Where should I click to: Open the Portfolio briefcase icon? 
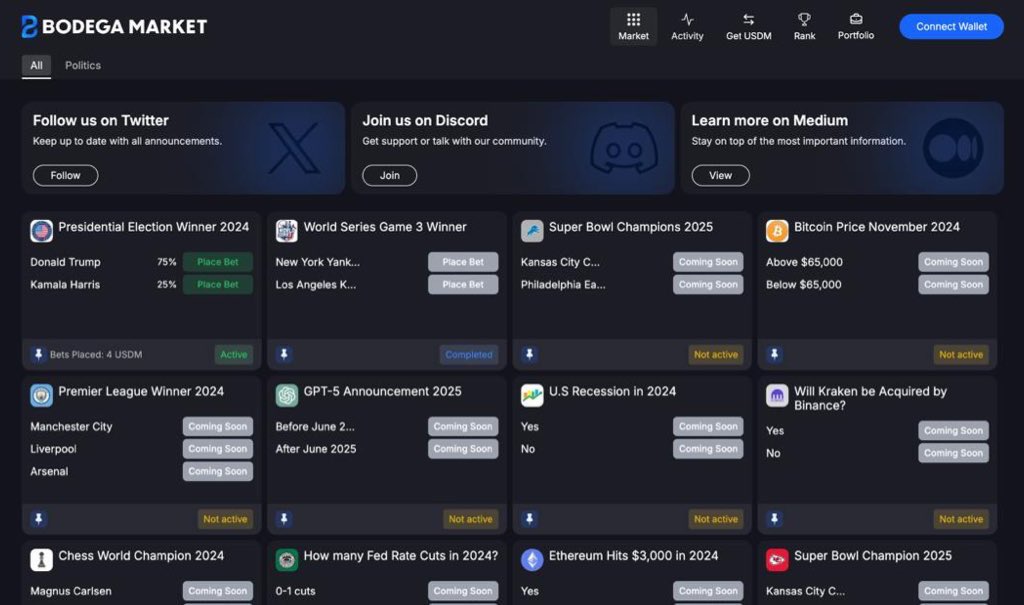click(856, 19)
